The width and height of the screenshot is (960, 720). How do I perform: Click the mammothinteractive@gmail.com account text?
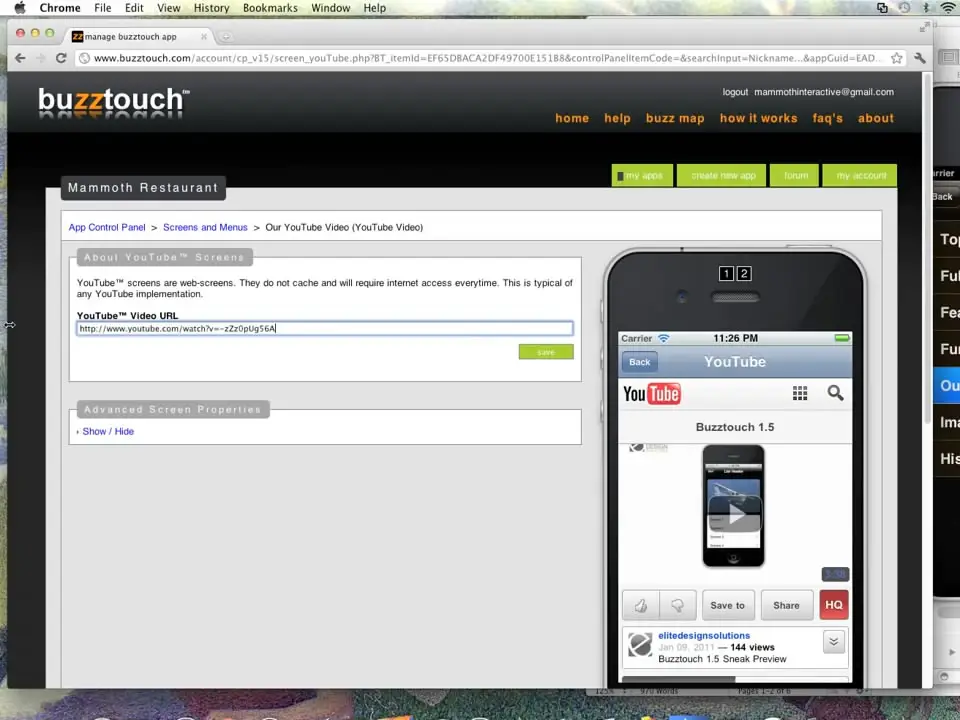(824, 92)
